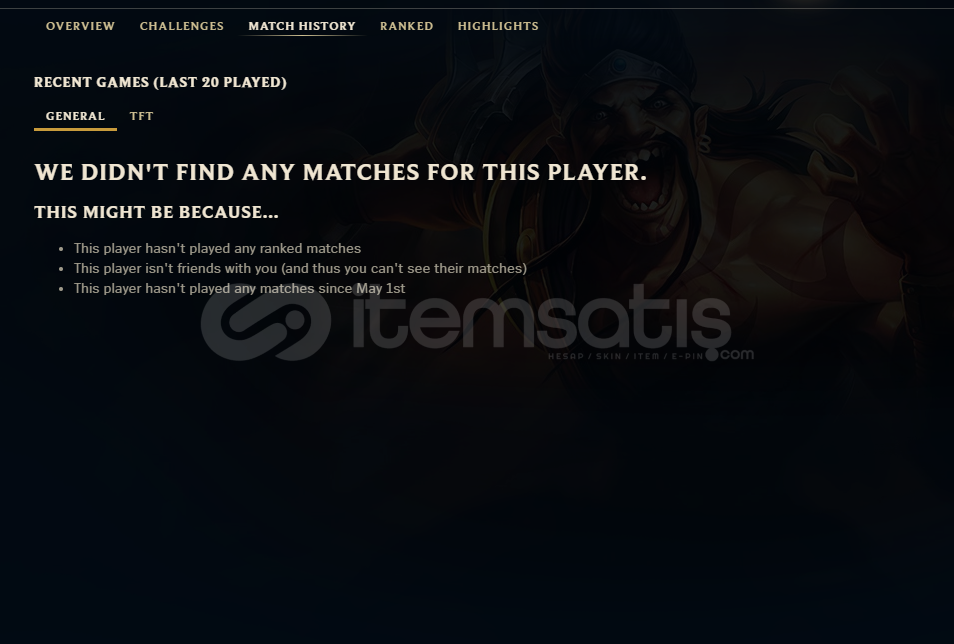Click the bullet mentioning May 1st
This screenshot has height=644, width=954.
pyautogui.click(x=239, y=289)
